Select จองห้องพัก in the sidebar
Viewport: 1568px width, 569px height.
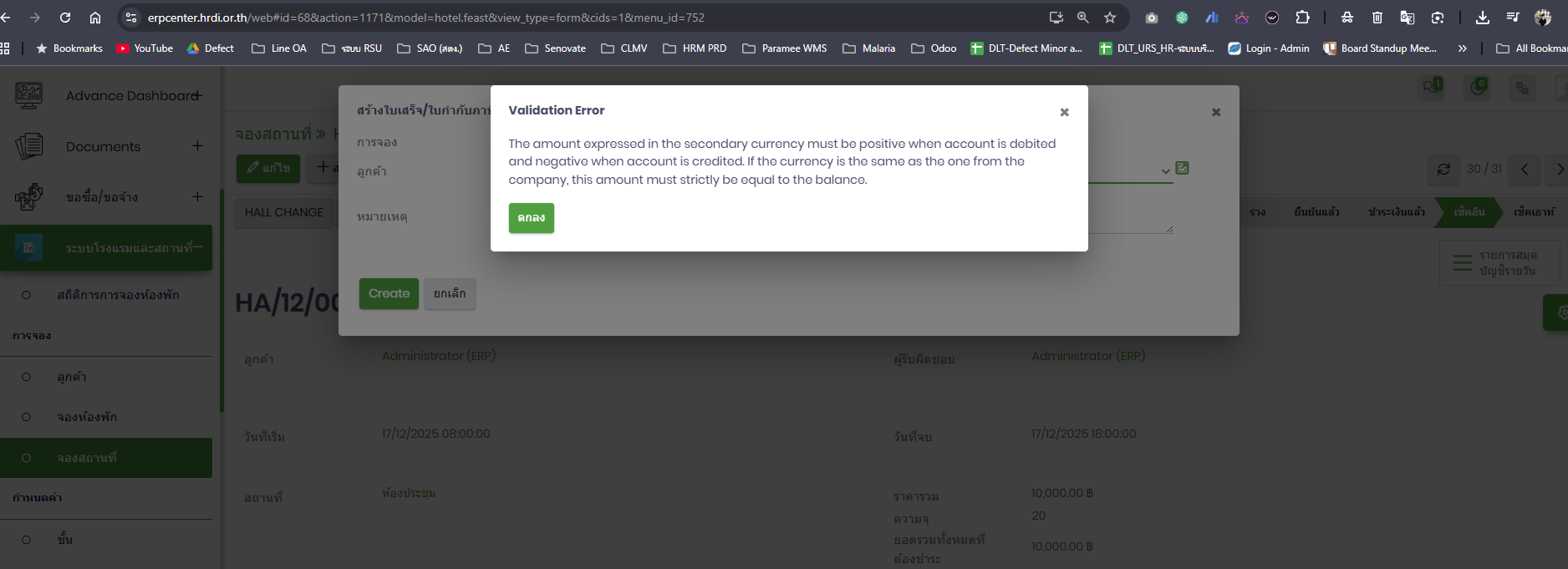pos(87,417)
